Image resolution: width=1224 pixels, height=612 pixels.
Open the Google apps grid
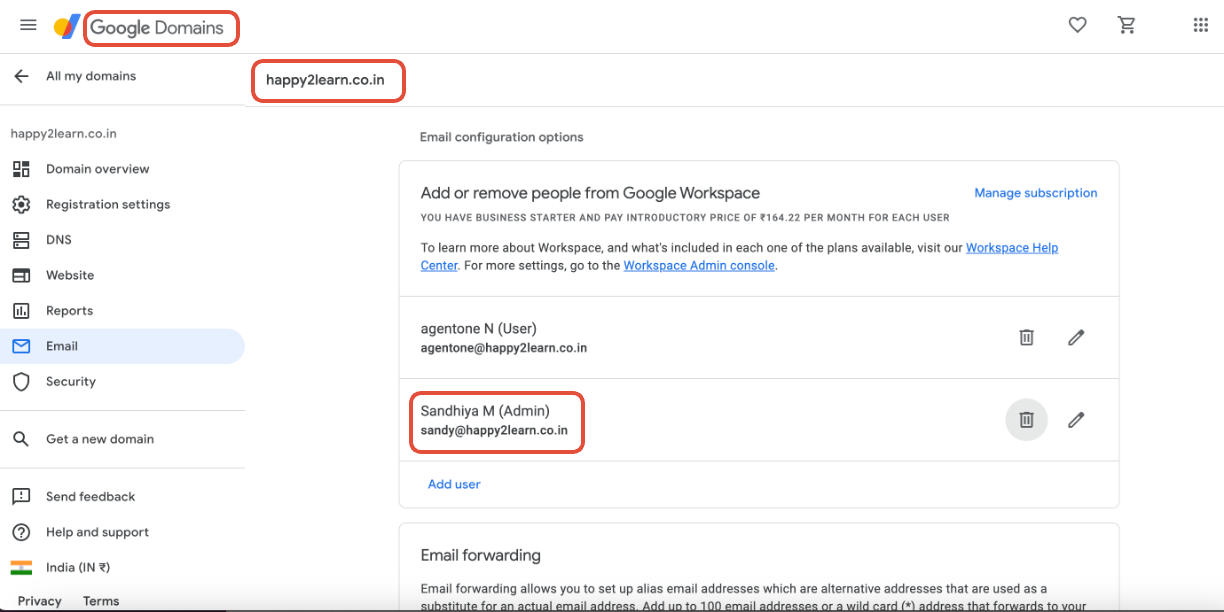(1201, 26)
